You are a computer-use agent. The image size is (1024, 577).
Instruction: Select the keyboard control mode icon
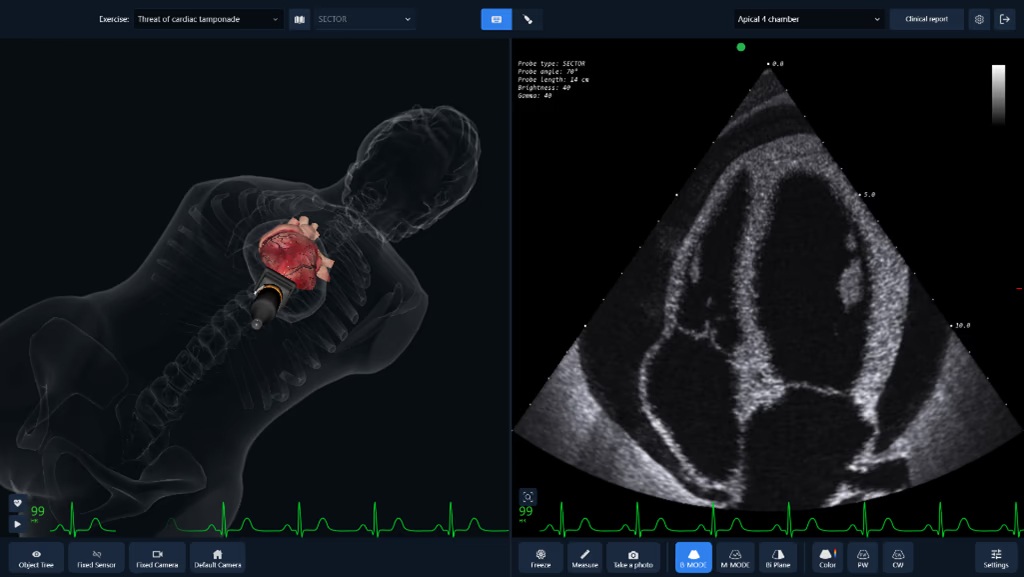(496, 19)
